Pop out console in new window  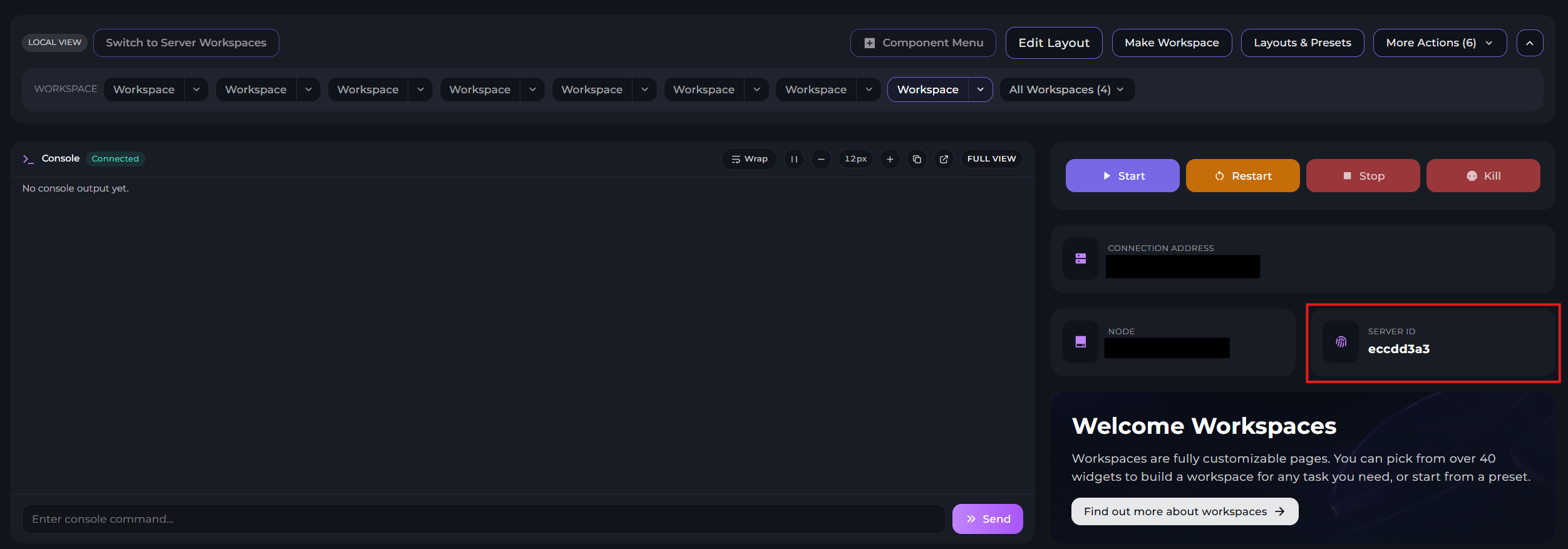(x=944, y=159)
